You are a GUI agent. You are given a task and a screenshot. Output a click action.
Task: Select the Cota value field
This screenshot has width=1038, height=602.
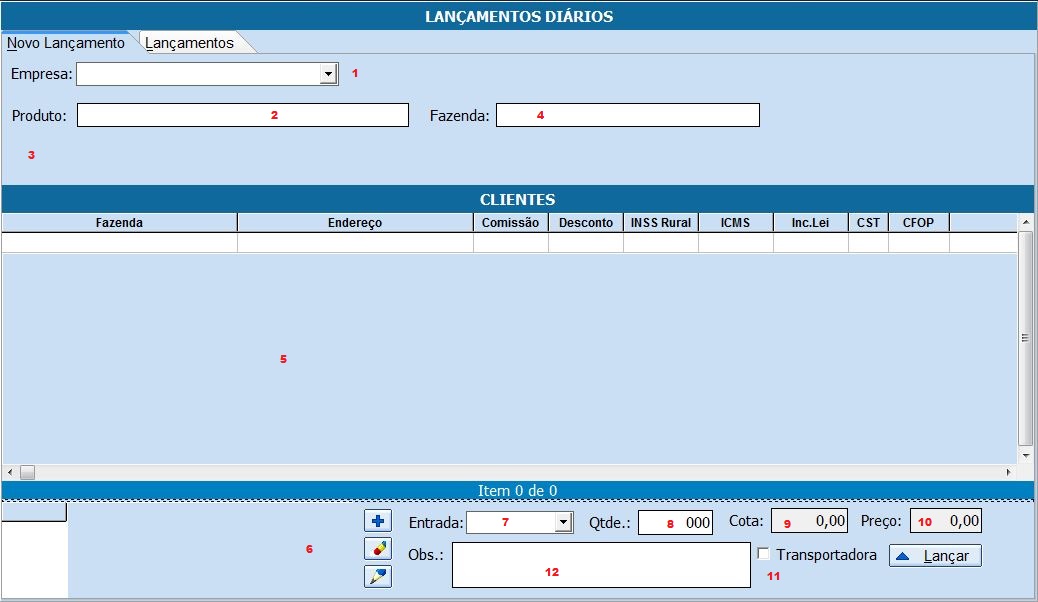click(809, 521)
